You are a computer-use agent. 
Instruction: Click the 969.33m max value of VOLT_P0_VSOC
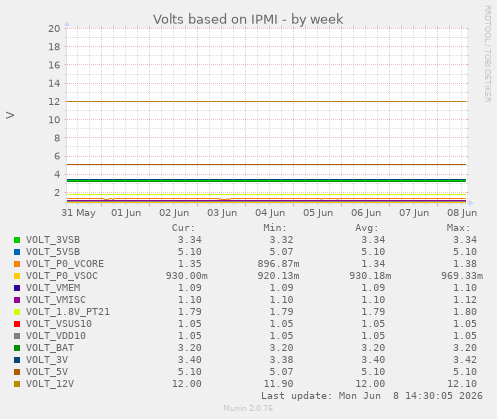point(462,276)
